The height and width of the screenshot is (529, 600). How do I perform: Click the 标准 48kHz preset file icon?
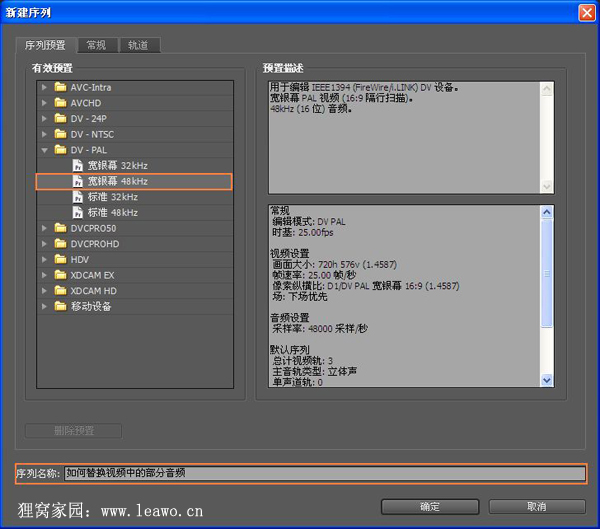pyautogui.click(x=78, y=212)
